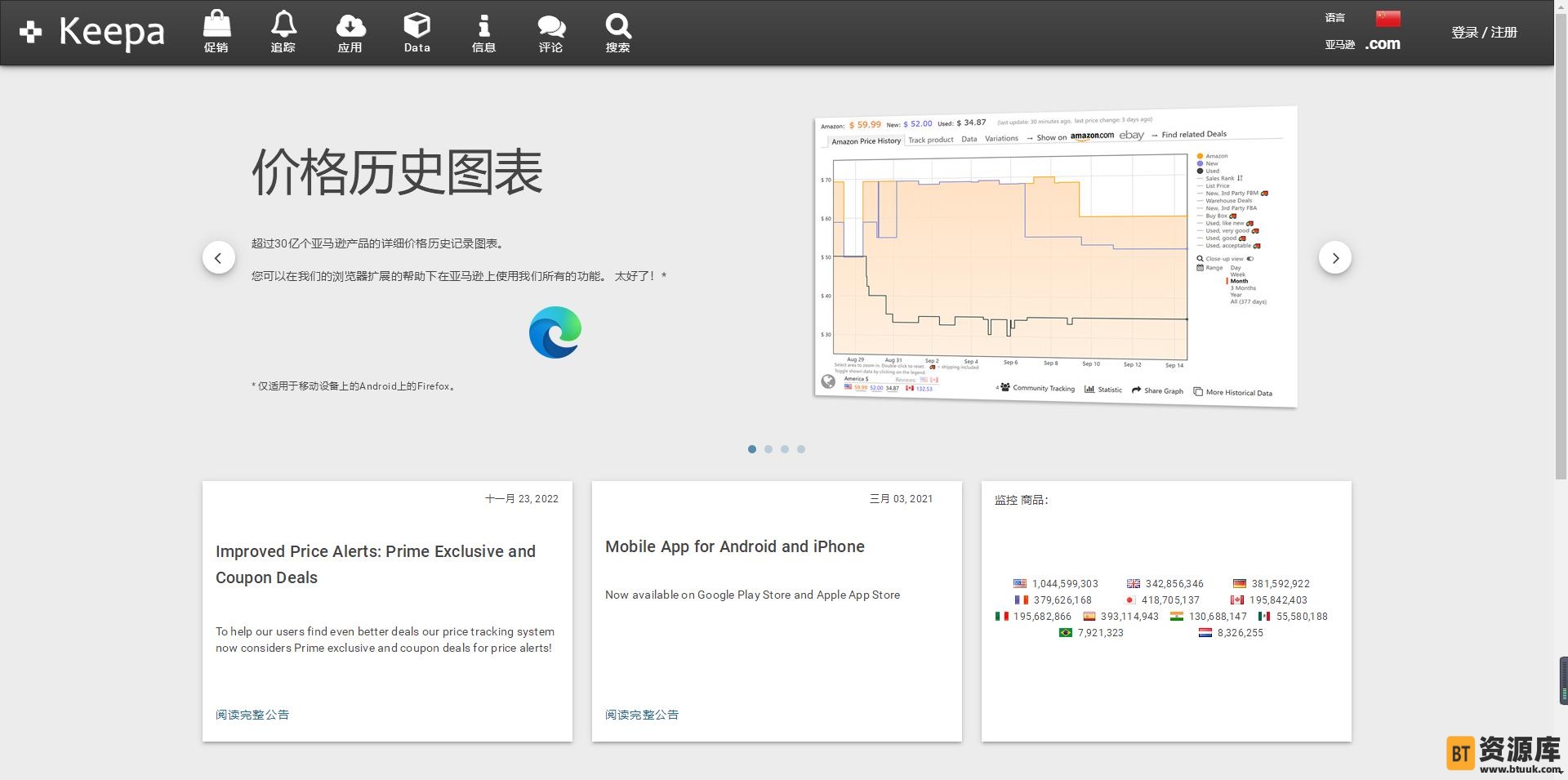Click the page vertical scrollbar

(x=1561, y=245)
